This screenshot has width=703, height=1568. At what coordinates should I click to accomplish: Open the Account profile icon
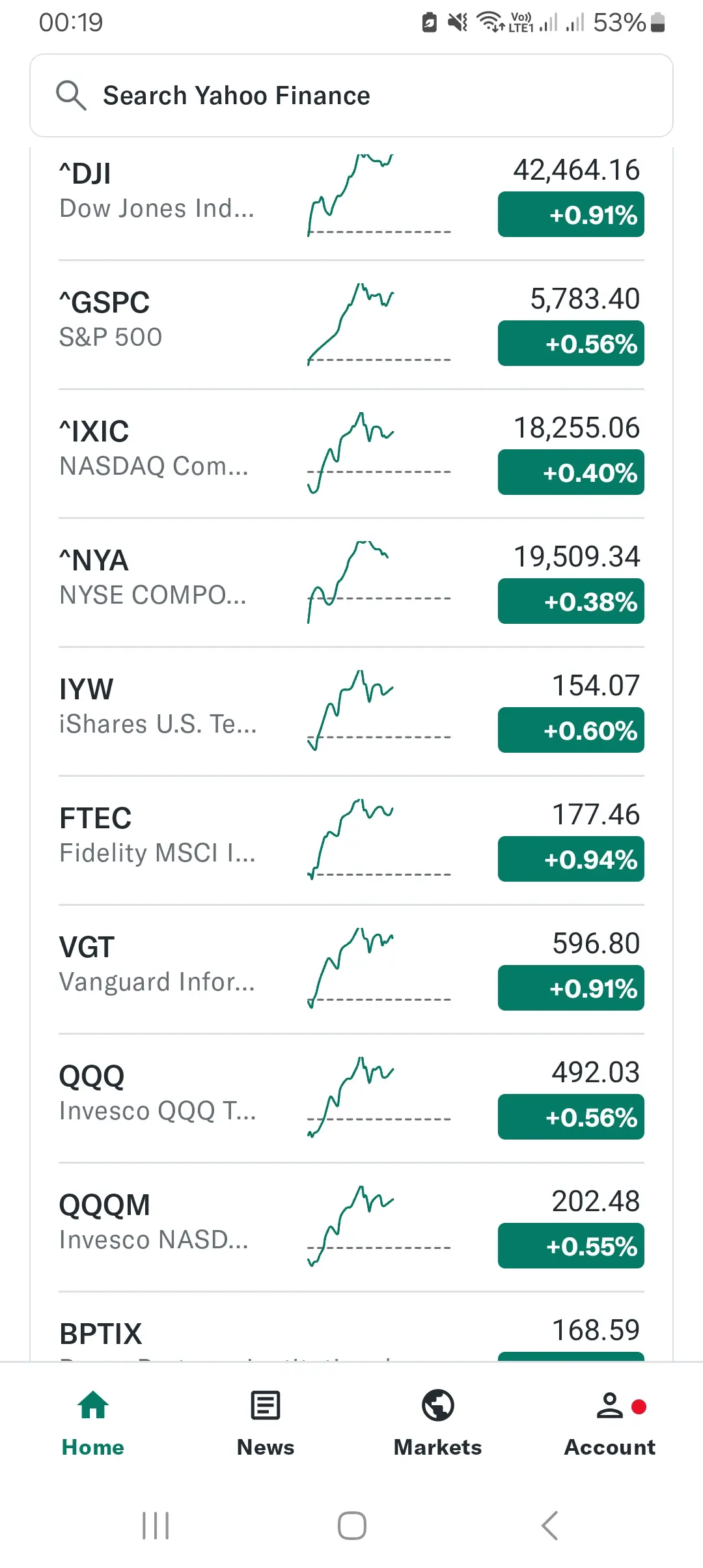[610, 1405]
